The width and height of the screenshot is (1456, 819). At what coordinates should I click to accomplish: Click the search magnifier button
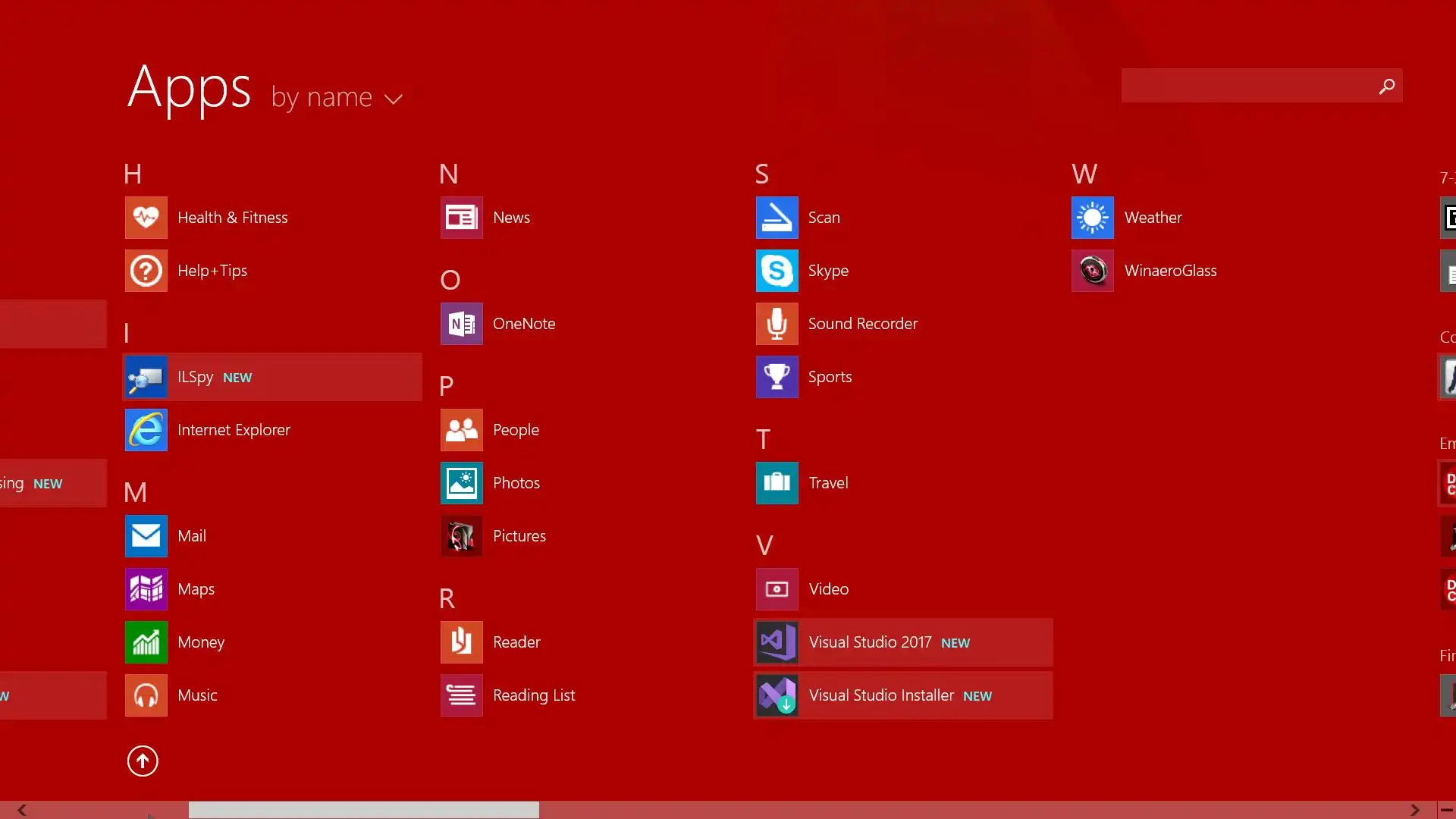click(1386, 86)
